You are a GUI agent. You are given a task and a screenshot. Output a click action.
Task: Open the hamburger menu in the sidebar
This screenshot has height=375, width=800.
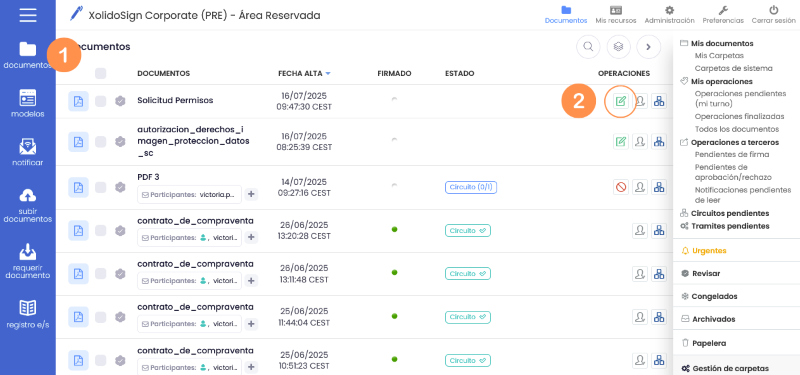28,15
